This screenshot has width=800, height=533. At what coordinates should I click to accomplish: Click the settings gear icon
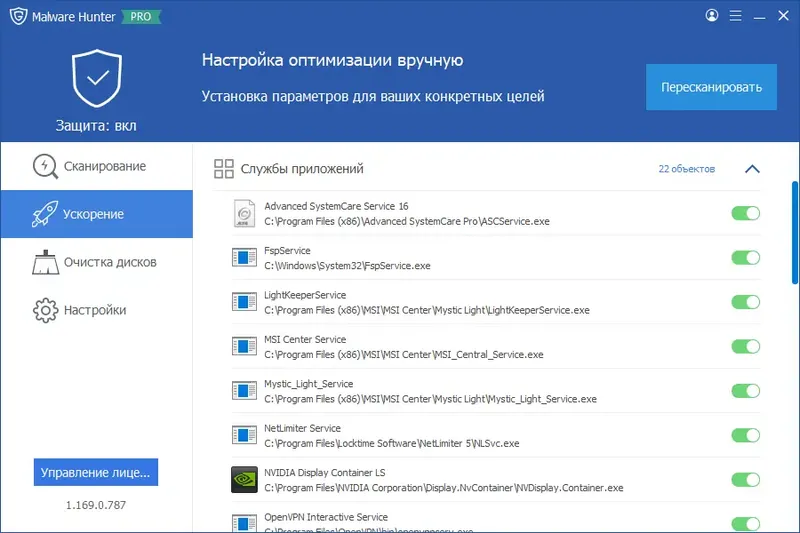point(45,310)
